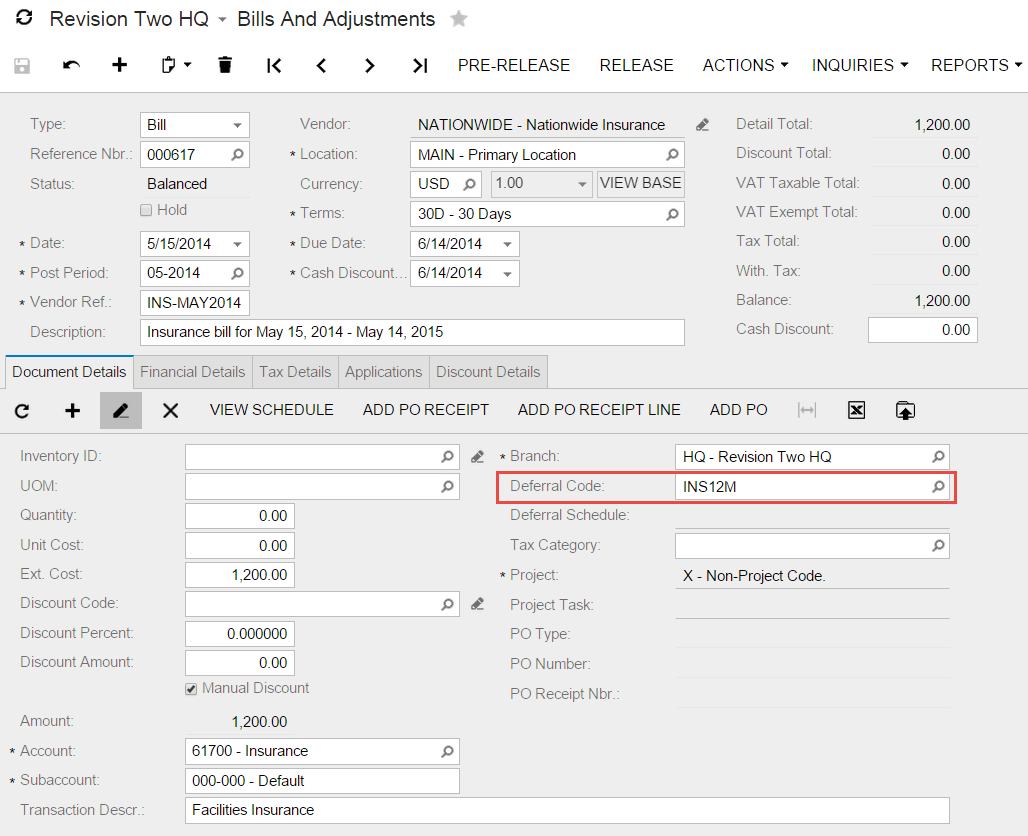Open Due Date calendar dropdown
Screen dimensions: 1028x836
[507, 244]
